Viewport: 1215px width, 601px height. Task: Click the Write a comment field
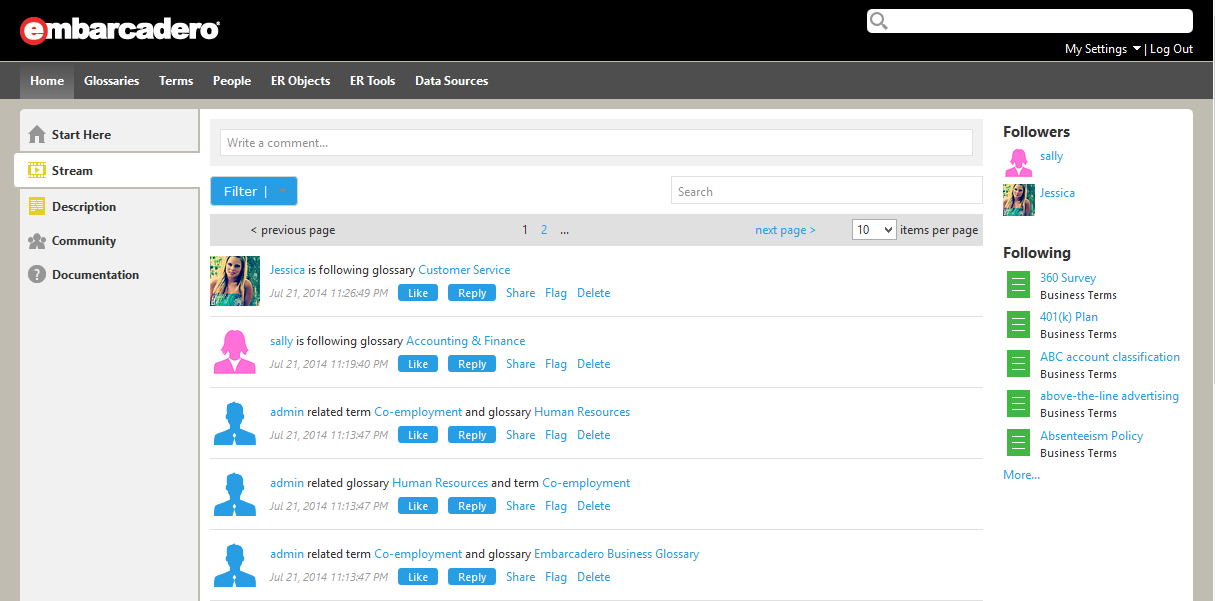tap(596, 142)
